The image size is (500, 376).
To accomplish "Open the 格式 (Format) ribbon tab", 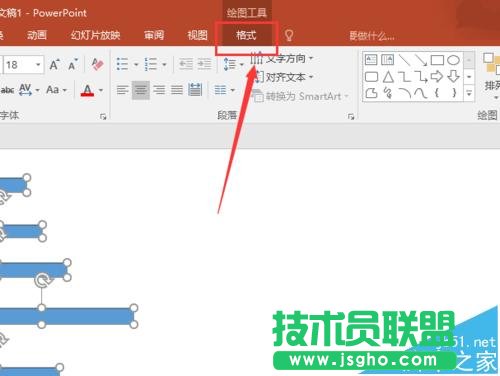I will pyautogui.click(x=246, y=35).
